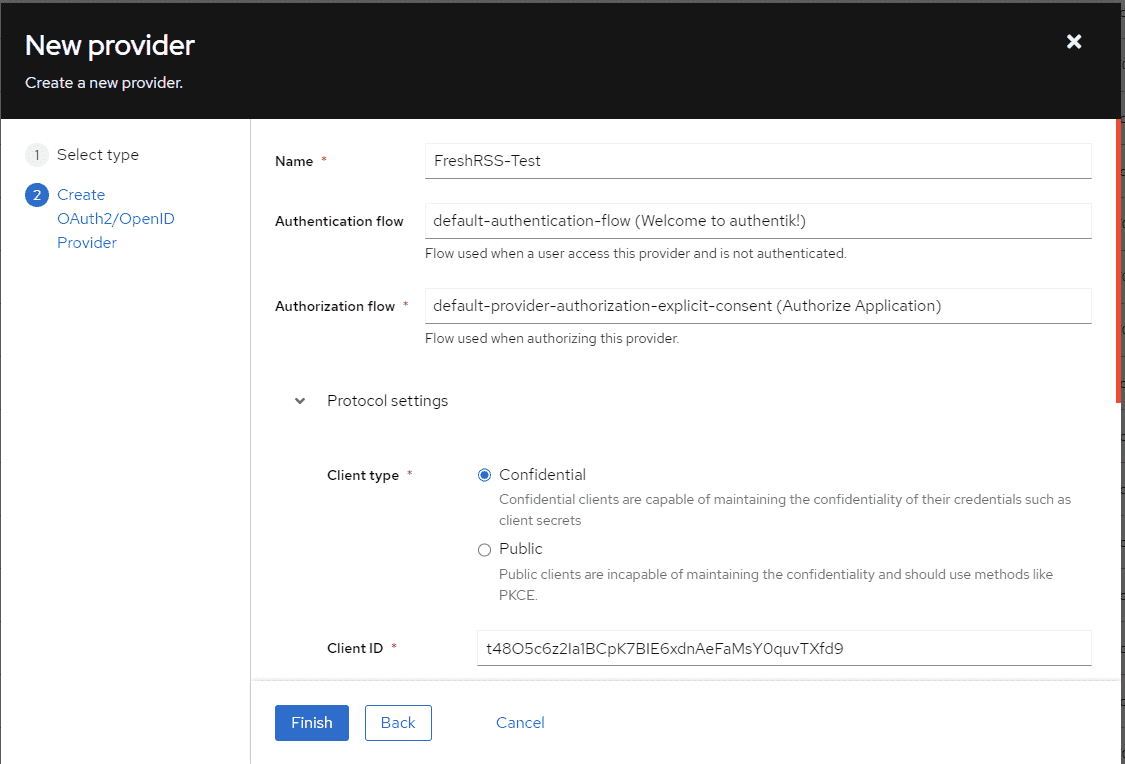Viewport: 1125px width, 764px height.
Task: Cancel the provider creation
Action: pos(520,722)
